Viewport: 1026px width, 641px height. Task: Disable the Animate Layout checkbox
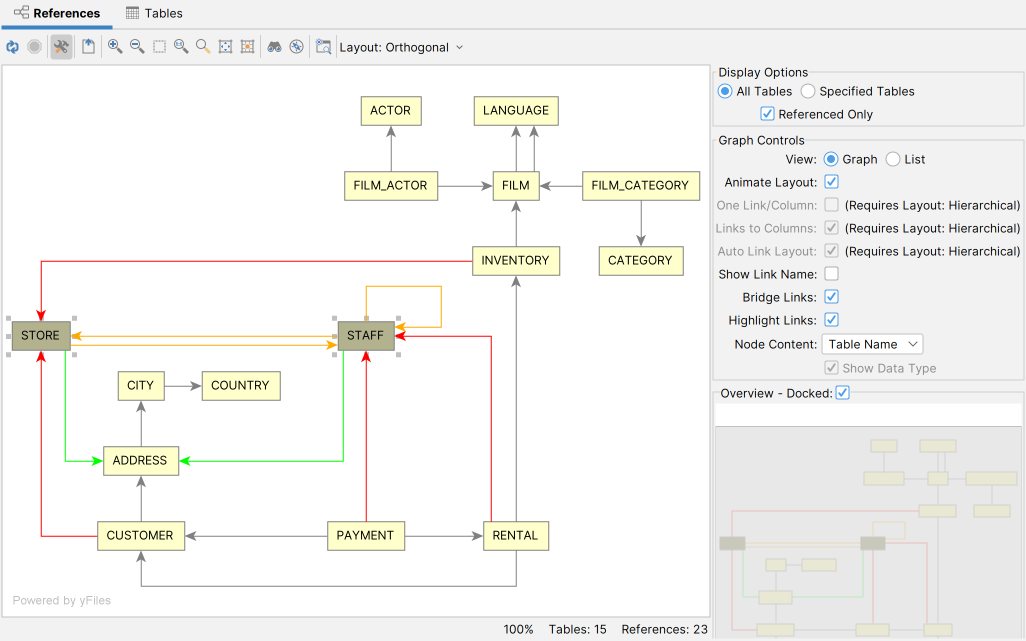[x=831, y=182]
